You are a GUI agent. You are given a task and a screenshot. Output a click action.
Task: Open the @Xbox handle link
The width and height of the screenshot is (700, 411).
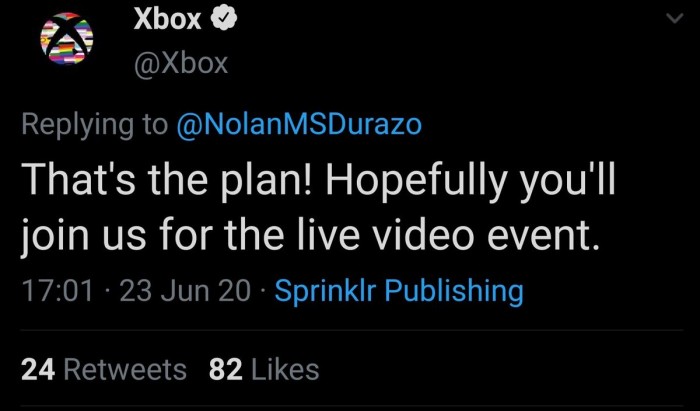click(180, 64)
